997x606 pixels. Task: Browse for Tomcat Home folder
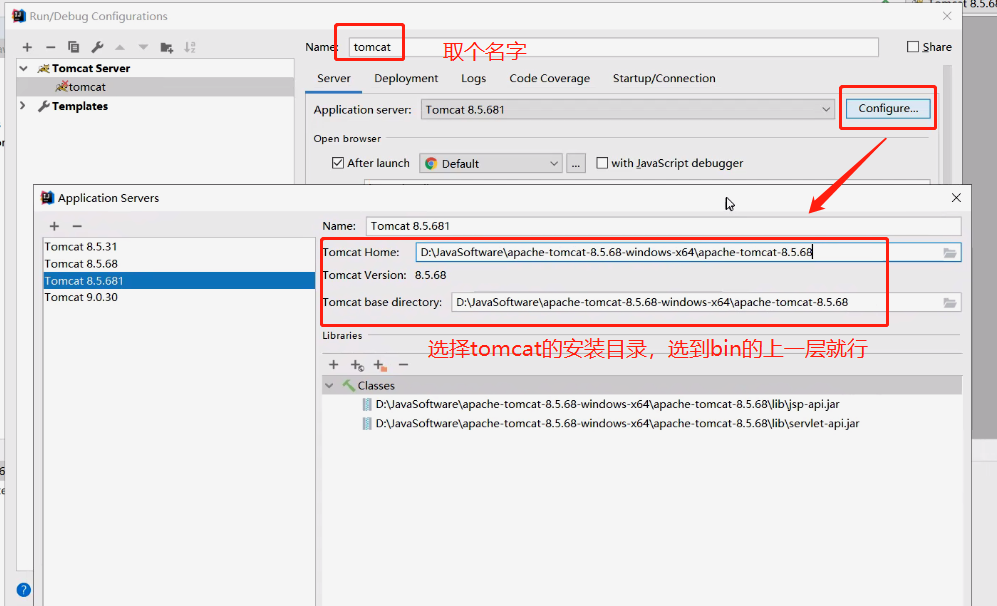click(949, 252)
